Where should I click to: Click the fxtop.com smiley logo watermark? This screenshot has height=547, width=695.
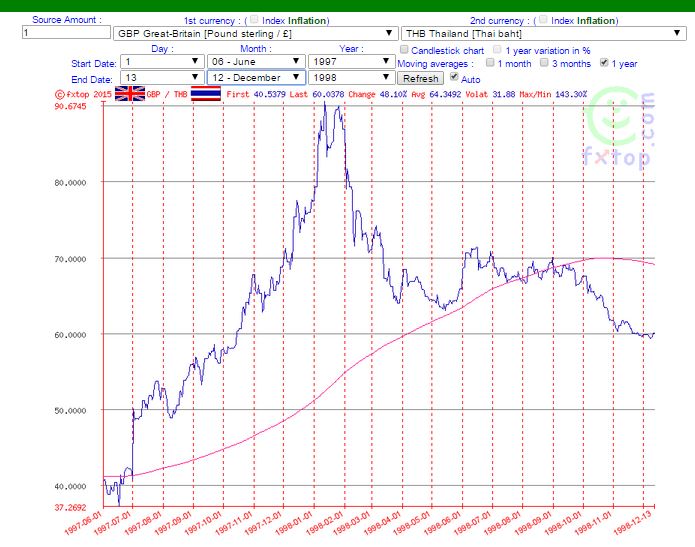619,129
